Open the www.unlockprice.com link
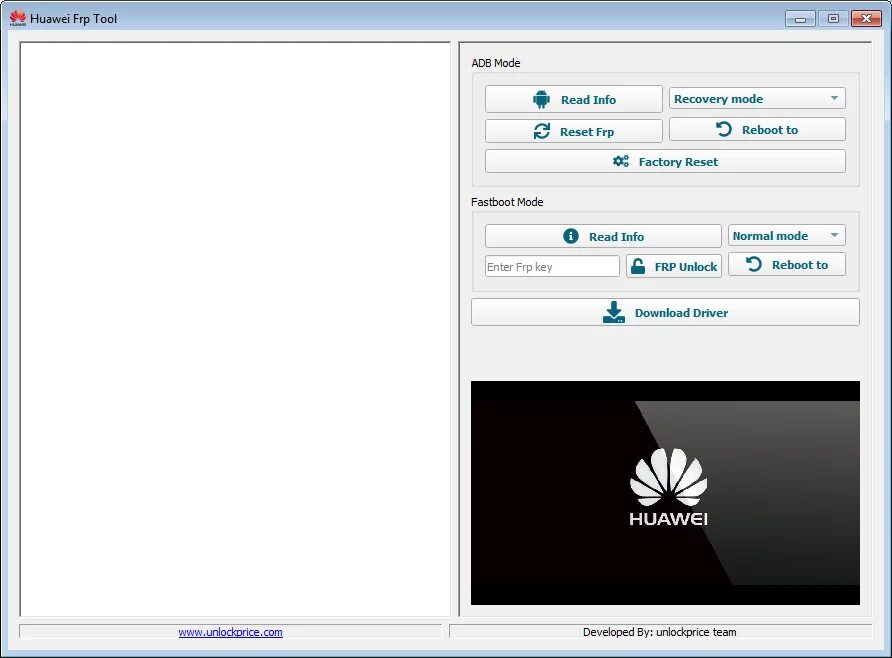Viewport: 892px width, 658px height. (x=230, y=632)
